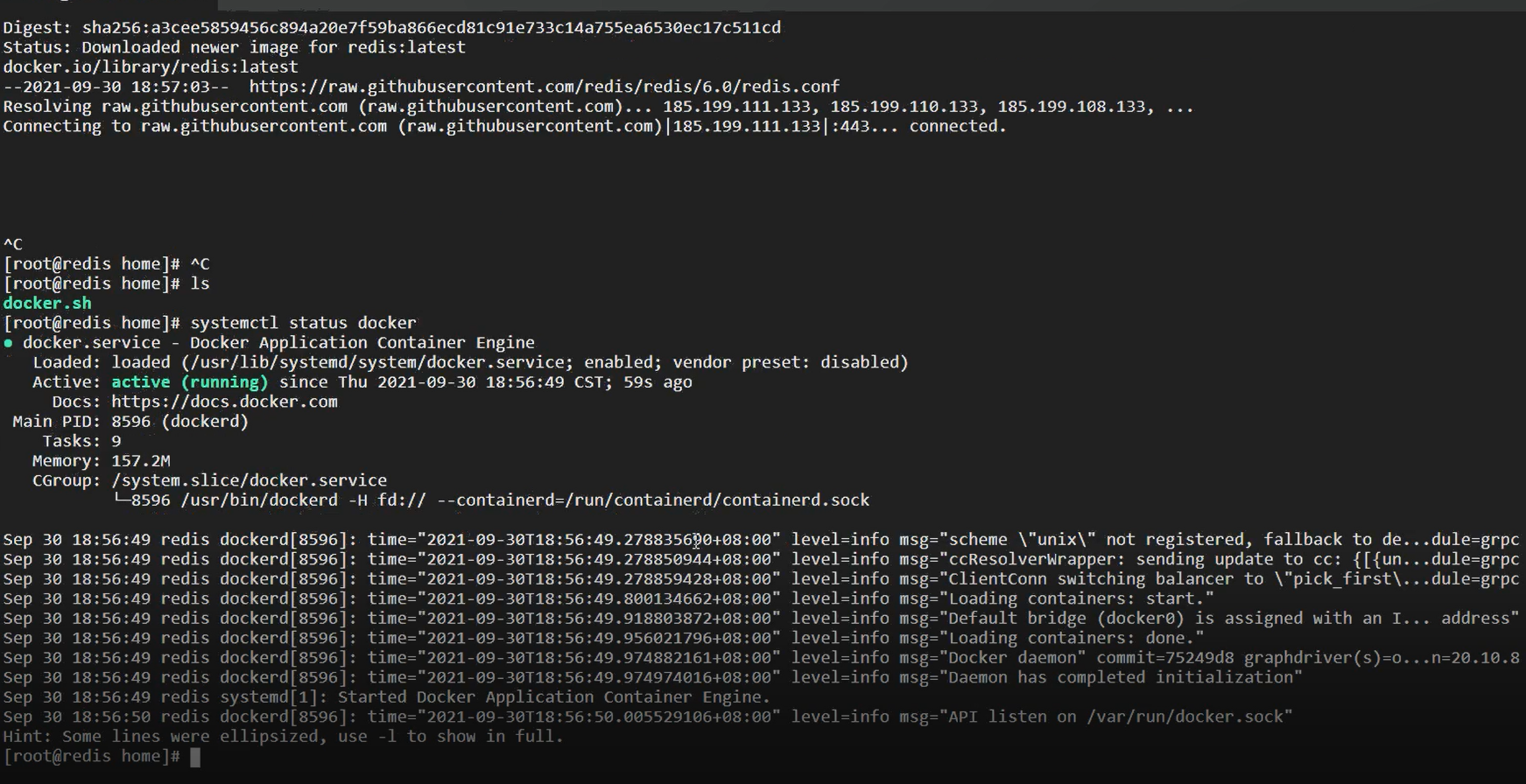Open the raw.githubusercontent.com redis.conf URL
This screenshot has width=1526, height=784.
pyautogui.click(x=544, y=87)
